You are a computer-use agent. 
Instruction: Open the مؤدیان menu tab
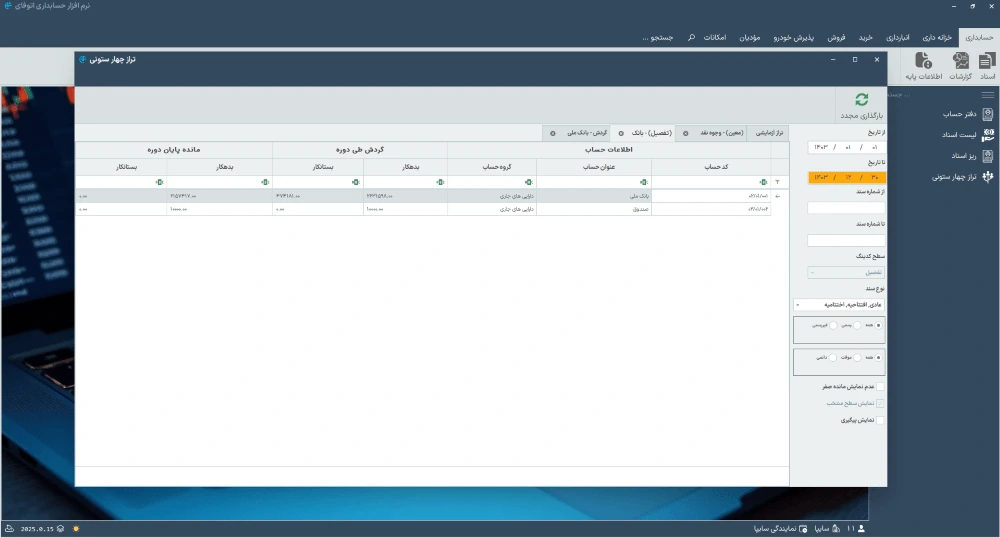[x=749, y=38]
